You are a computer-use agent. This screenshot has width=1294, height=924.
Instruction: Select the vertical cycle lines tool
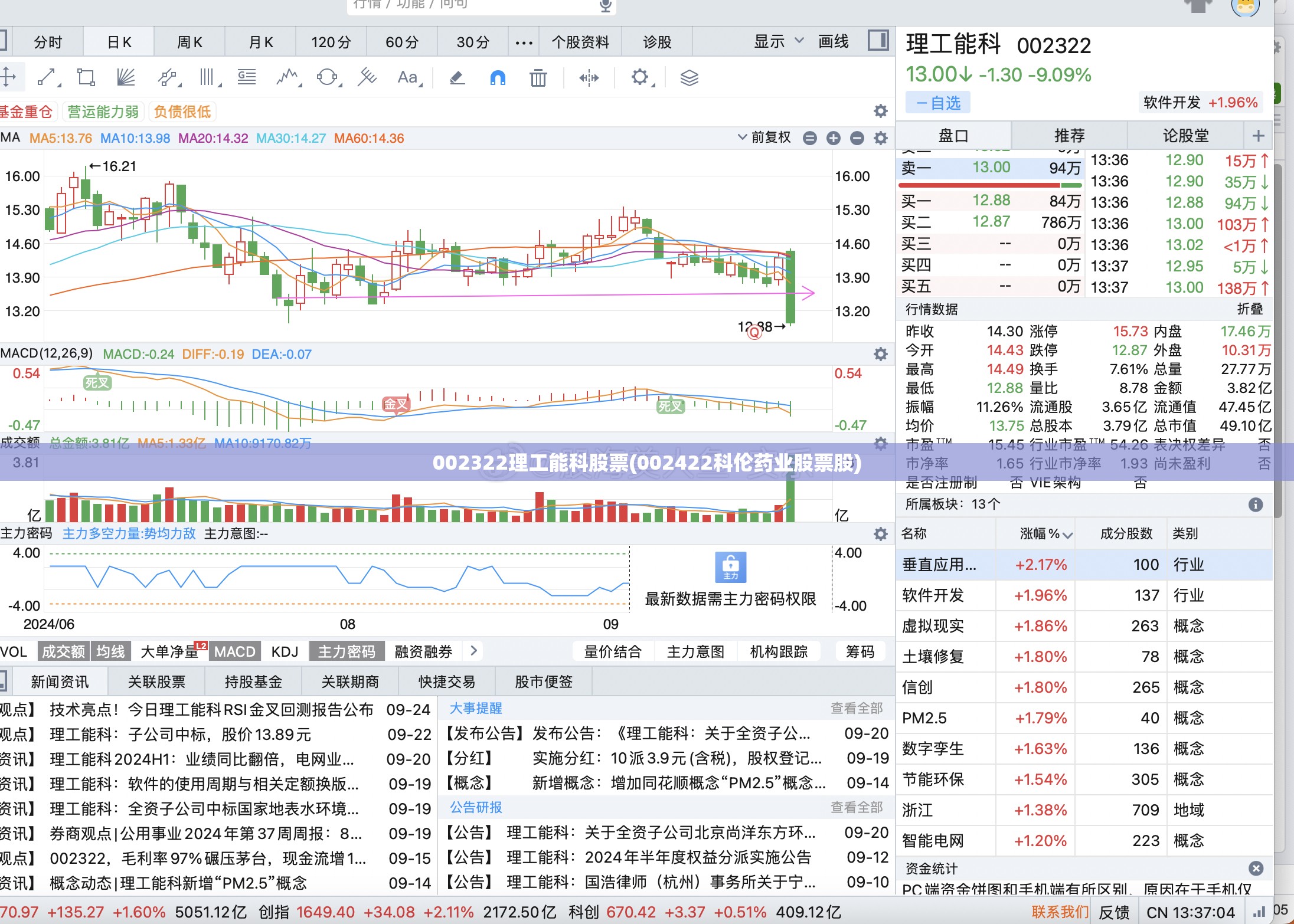(x=208, y=77)
